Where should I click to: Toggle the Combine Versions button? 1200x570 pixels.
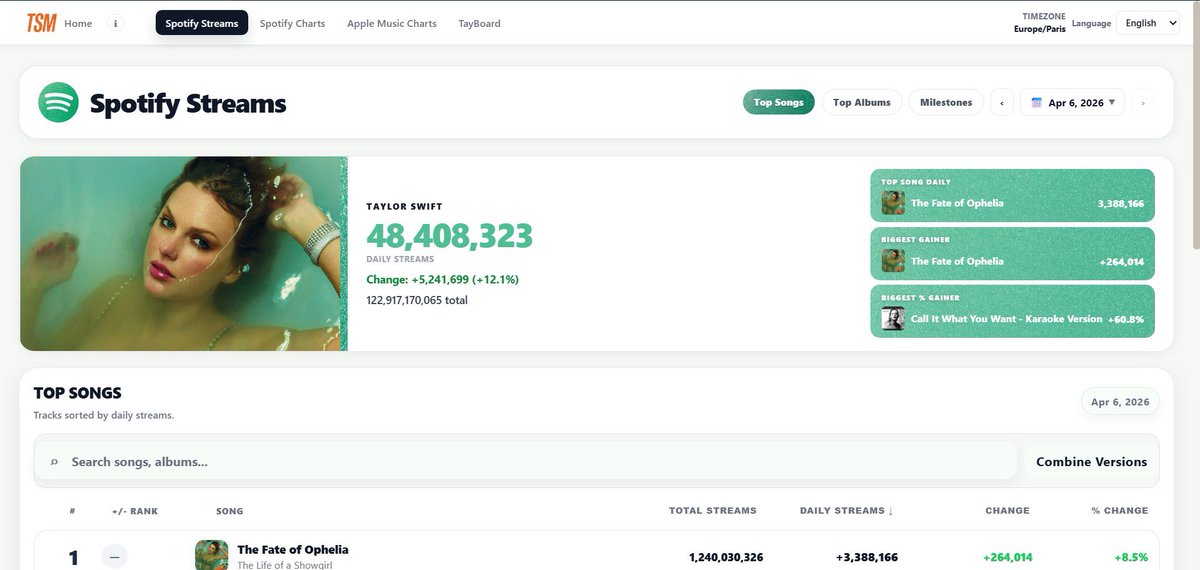tap(1091, 462)
